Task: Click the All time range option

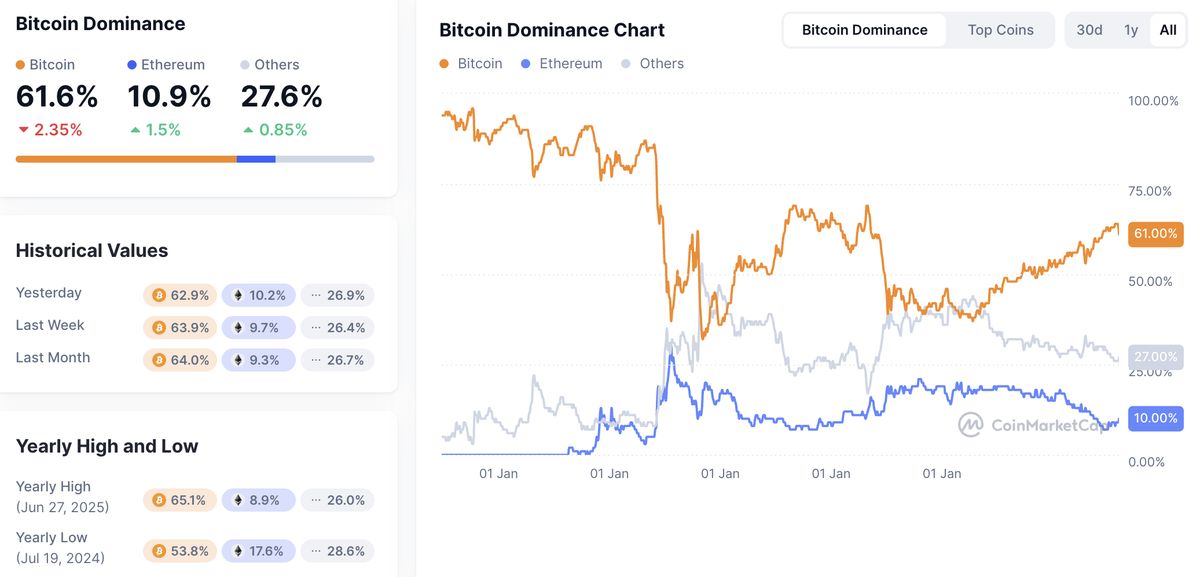Action: (x=1167, y=30)
